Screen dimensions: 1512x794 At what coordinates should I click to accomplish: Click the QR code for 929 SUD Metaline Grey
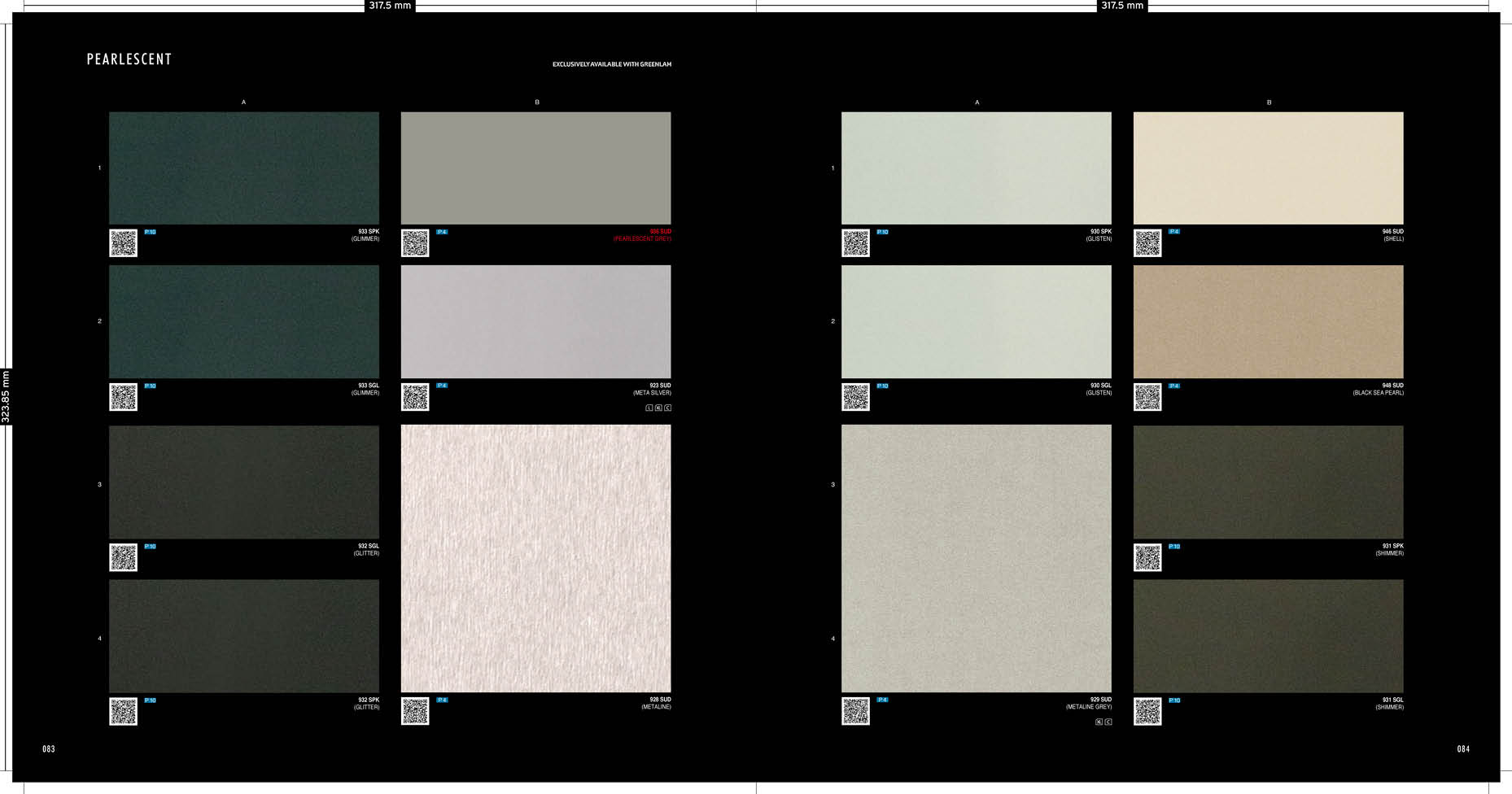tap(855, 711)
